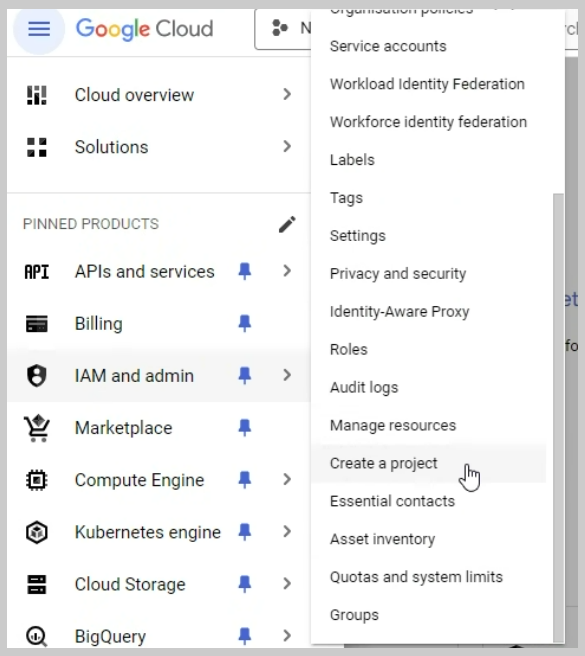Image resolution: width=585 pixels, height=656 pixels.
Task: Expand the Solutions submenu chevron
Action: (x=287, y=146)
